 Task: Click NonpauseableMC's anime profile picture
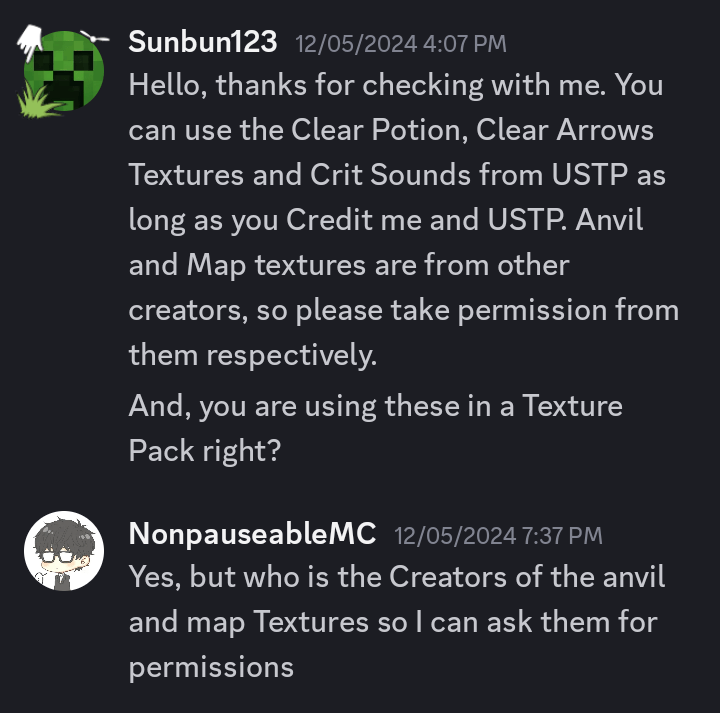click(64, 551)
